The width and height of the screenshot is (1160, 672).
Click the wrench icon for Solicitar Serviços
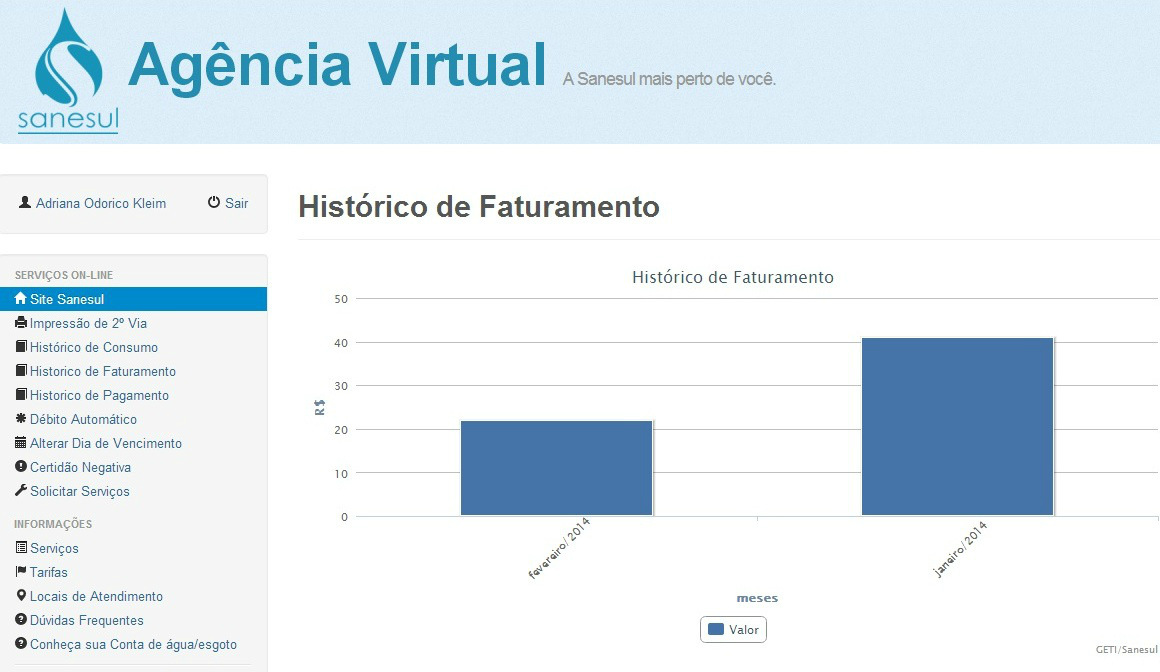pos(21,491)
